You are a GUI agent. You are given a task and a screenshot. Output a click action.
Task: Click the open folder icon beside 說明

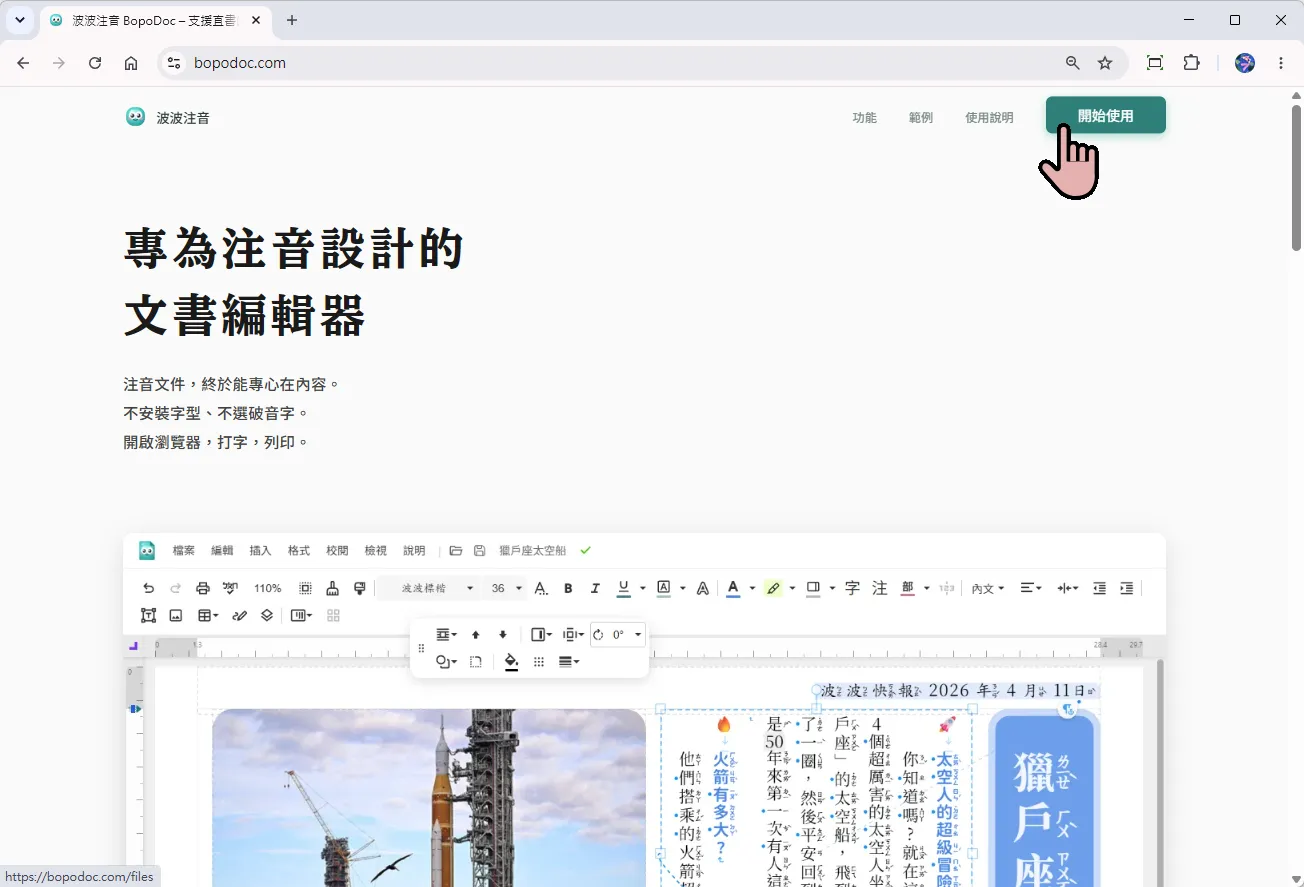[x=456, y=550]
